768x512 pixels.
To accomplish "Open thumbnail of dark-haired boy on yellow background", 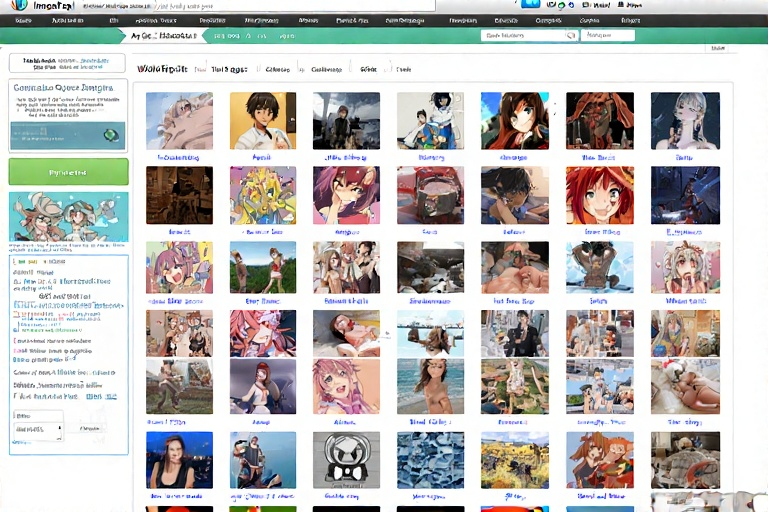I will 263,121.
